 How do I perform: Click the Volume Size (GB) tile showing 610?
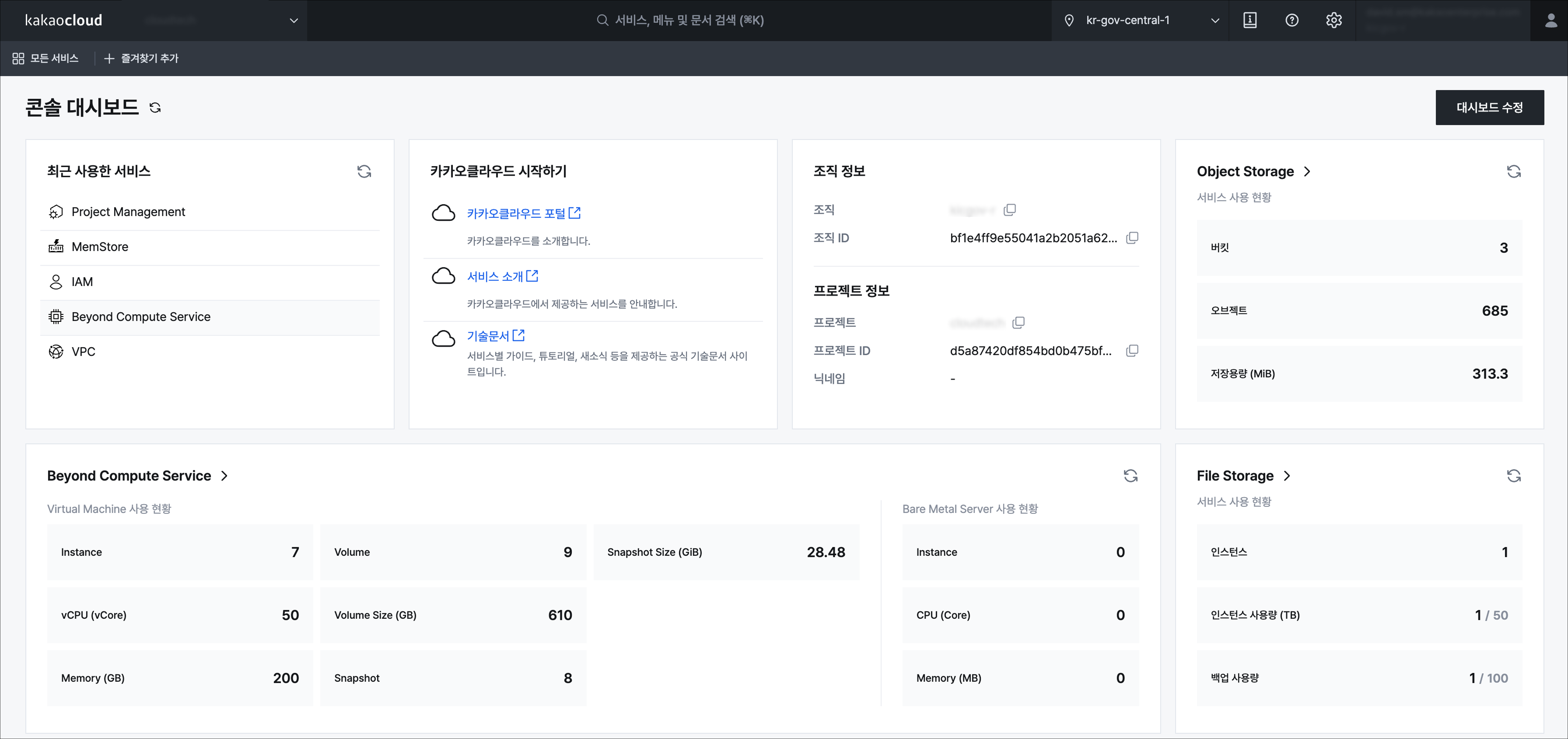coord(454,615)
